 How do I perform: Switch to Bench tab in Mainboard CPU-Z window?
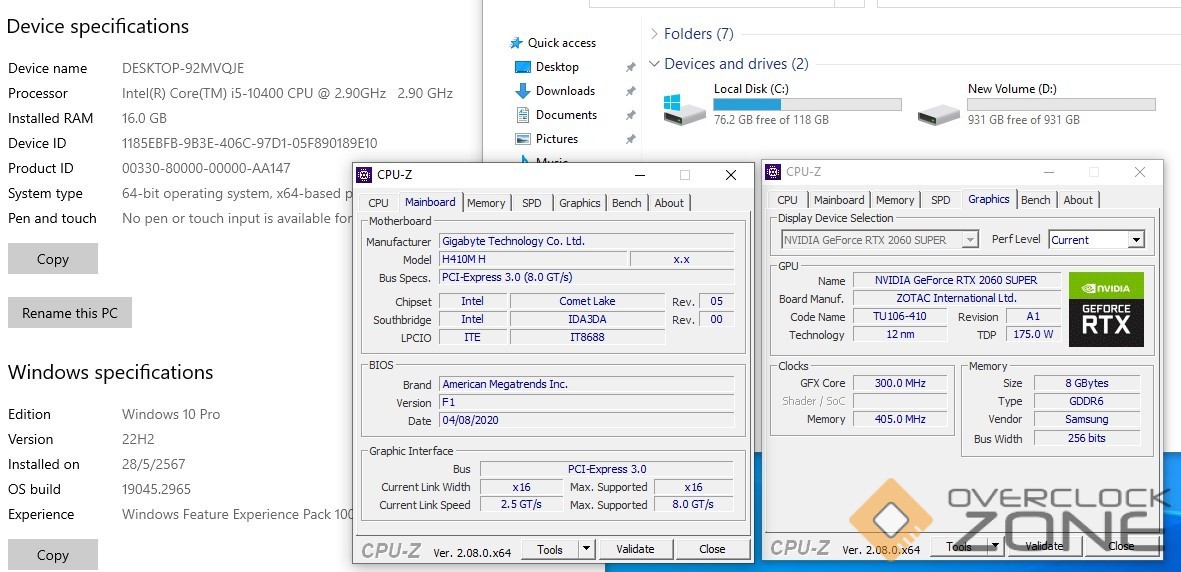pos(627,203)
